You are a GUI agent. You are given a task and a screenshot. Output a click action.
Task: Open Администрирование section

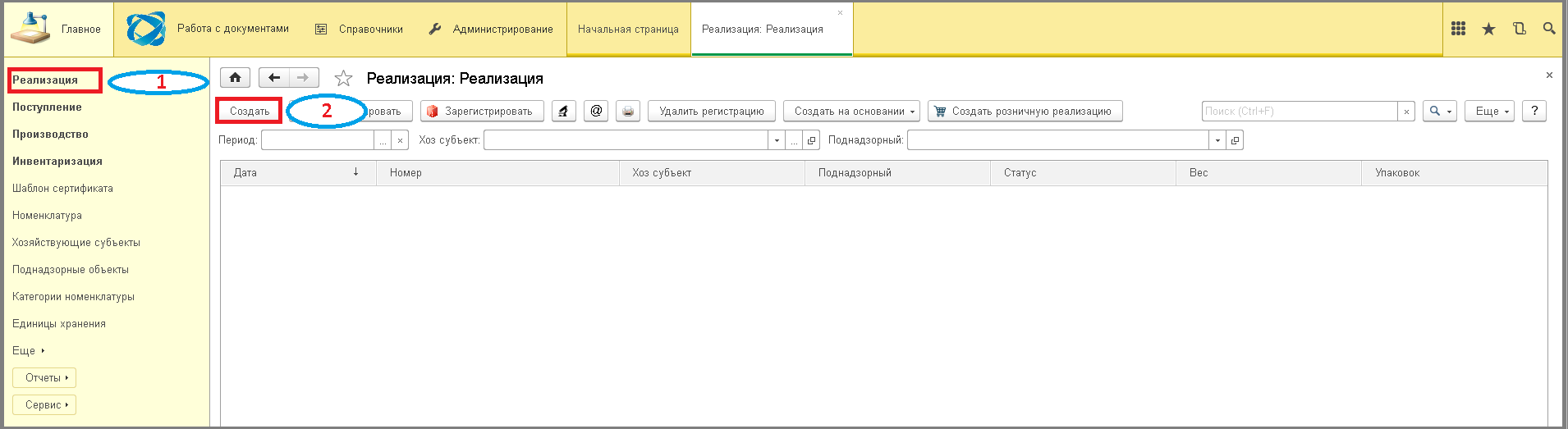click(491, 29)
